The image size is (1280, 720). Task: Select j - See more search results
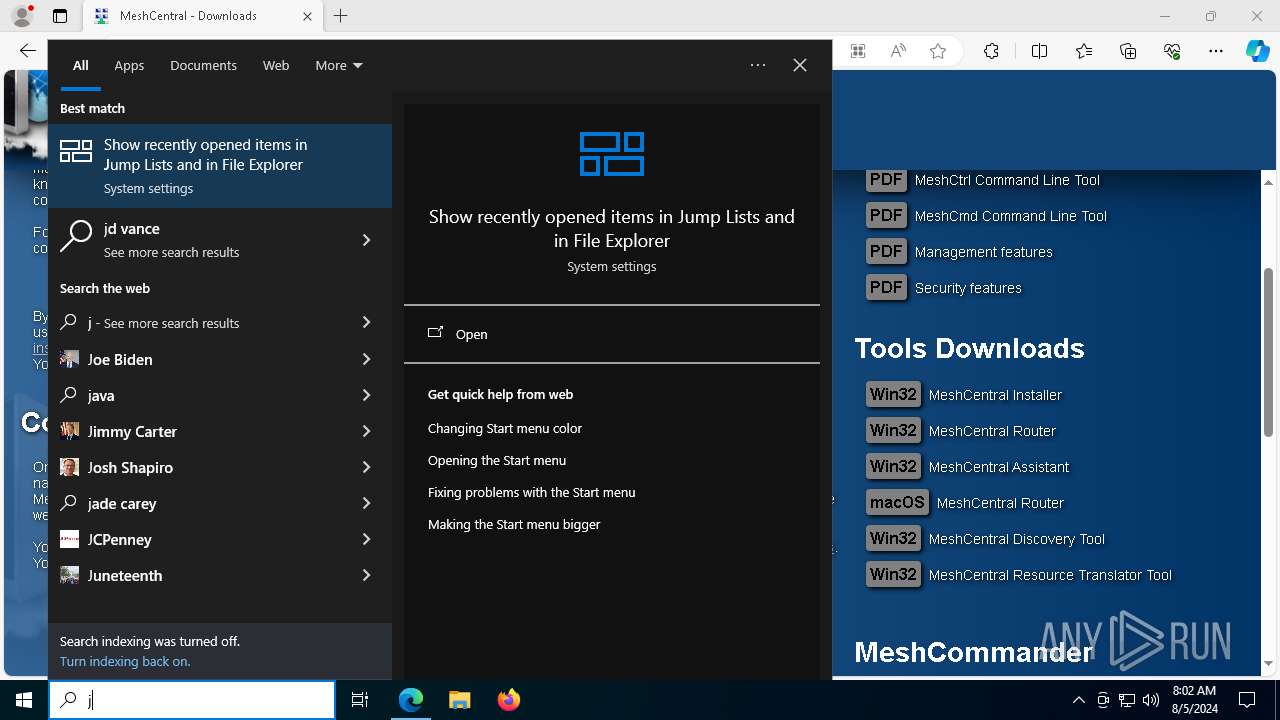[220, 323]
